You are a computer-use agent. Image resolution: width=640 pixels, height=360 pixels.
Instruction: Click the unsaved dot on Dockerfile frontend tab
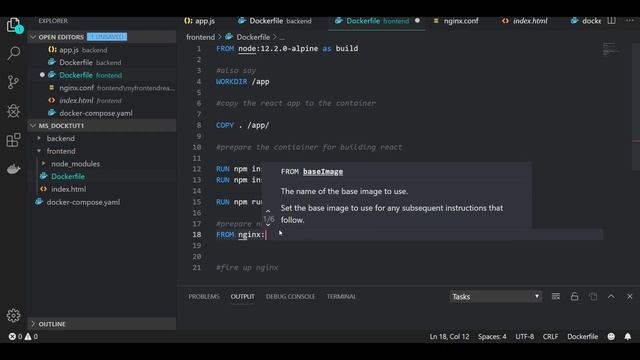coord(417,21)
